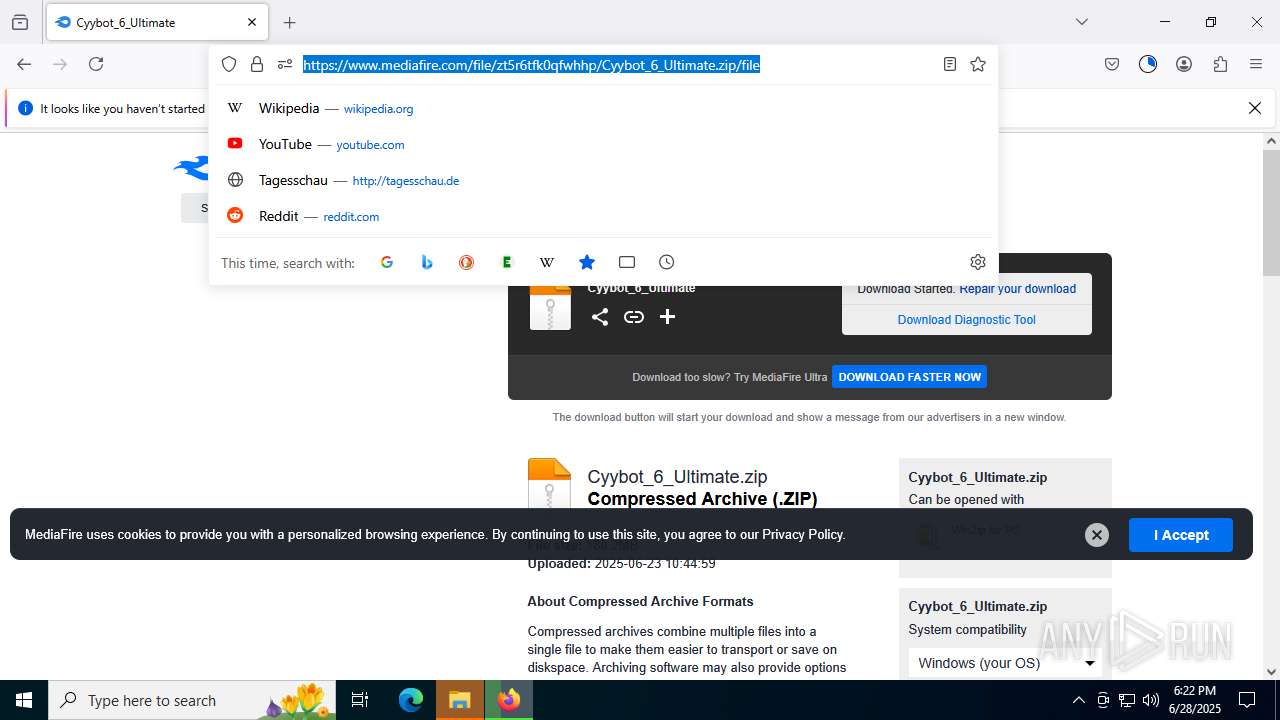Screen dimensions: 1280x720
Task: Click the Cyybot_6_Ultimate.zip file title
Action: point(677,477)
